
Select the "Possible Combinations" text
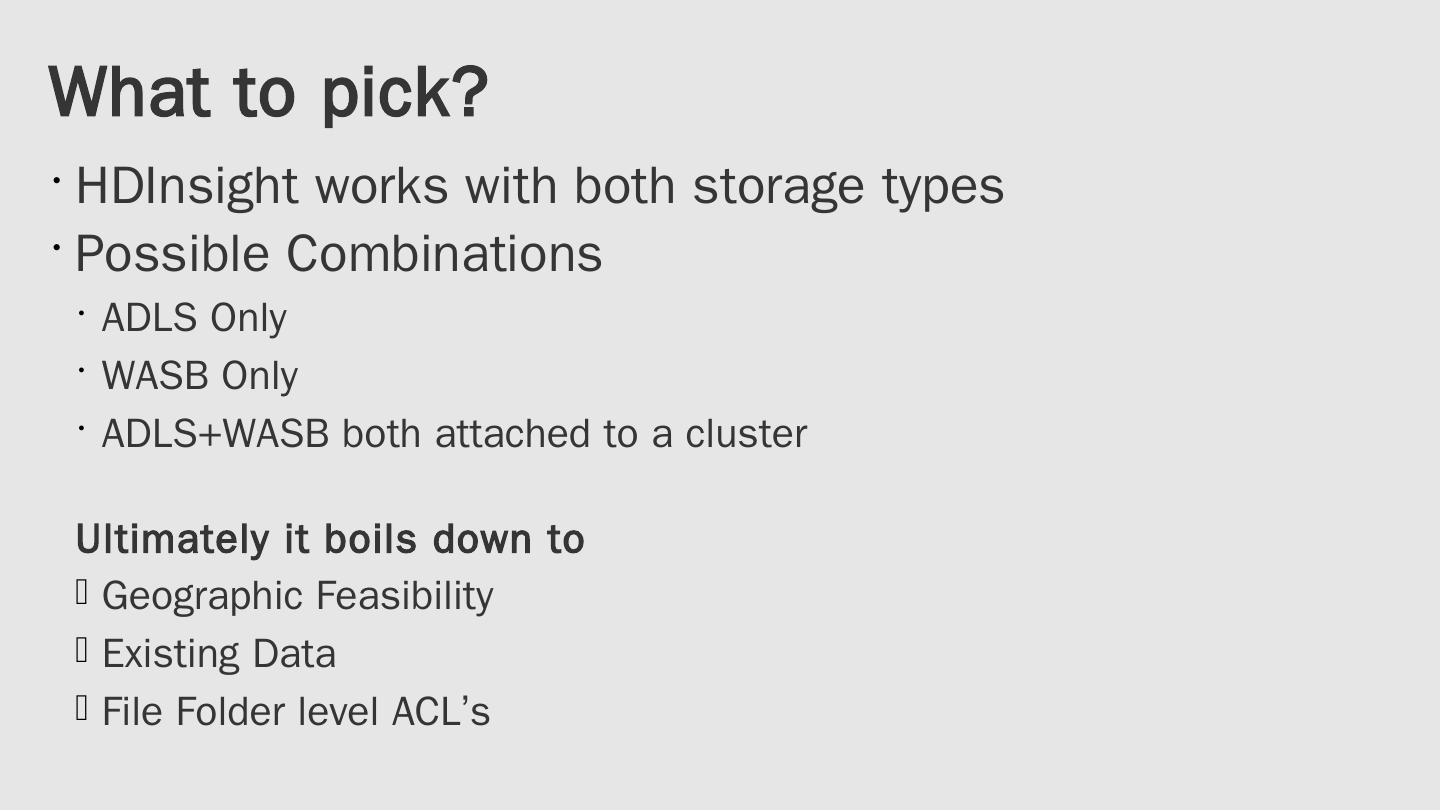click(338, 254)
